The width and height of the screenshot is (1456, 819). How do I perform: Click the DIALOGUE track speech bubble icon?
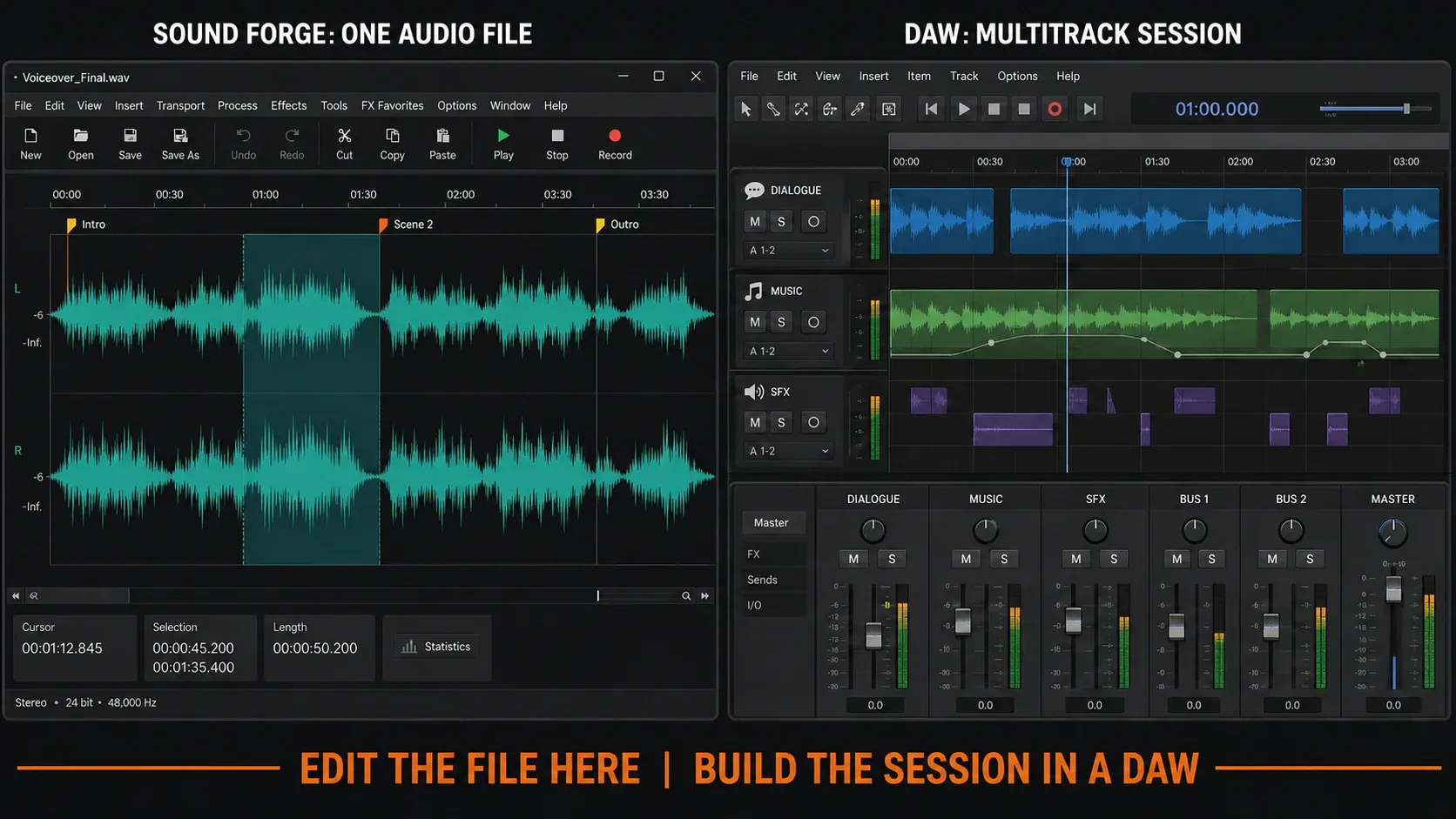[754, 191]
